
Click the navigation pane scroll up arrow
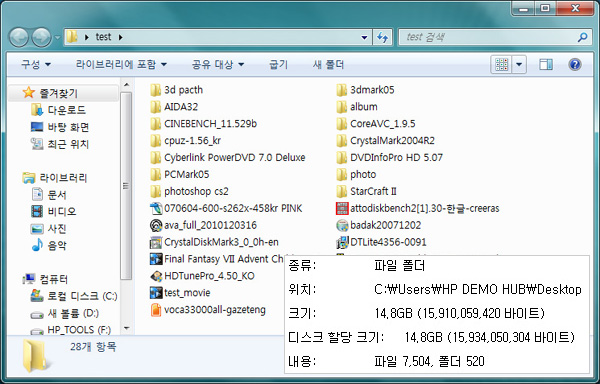pos(127,85)
